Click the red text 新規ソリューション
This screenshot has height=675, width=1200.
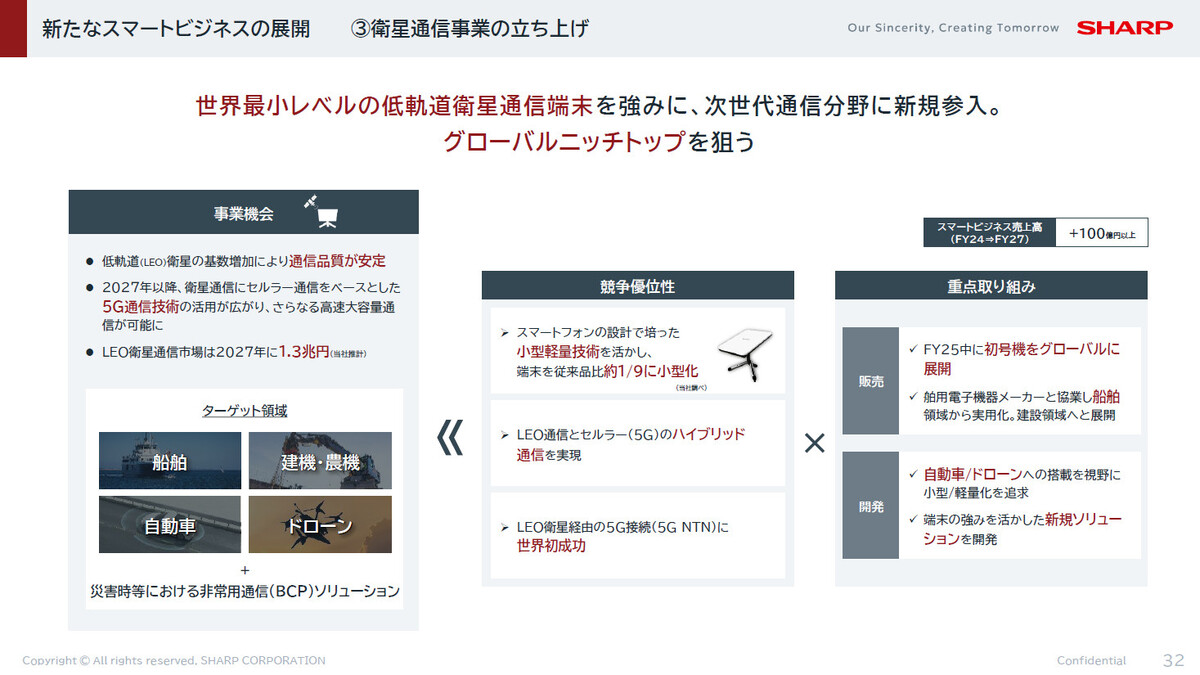pyautogui.click(x=1023, y=529)
